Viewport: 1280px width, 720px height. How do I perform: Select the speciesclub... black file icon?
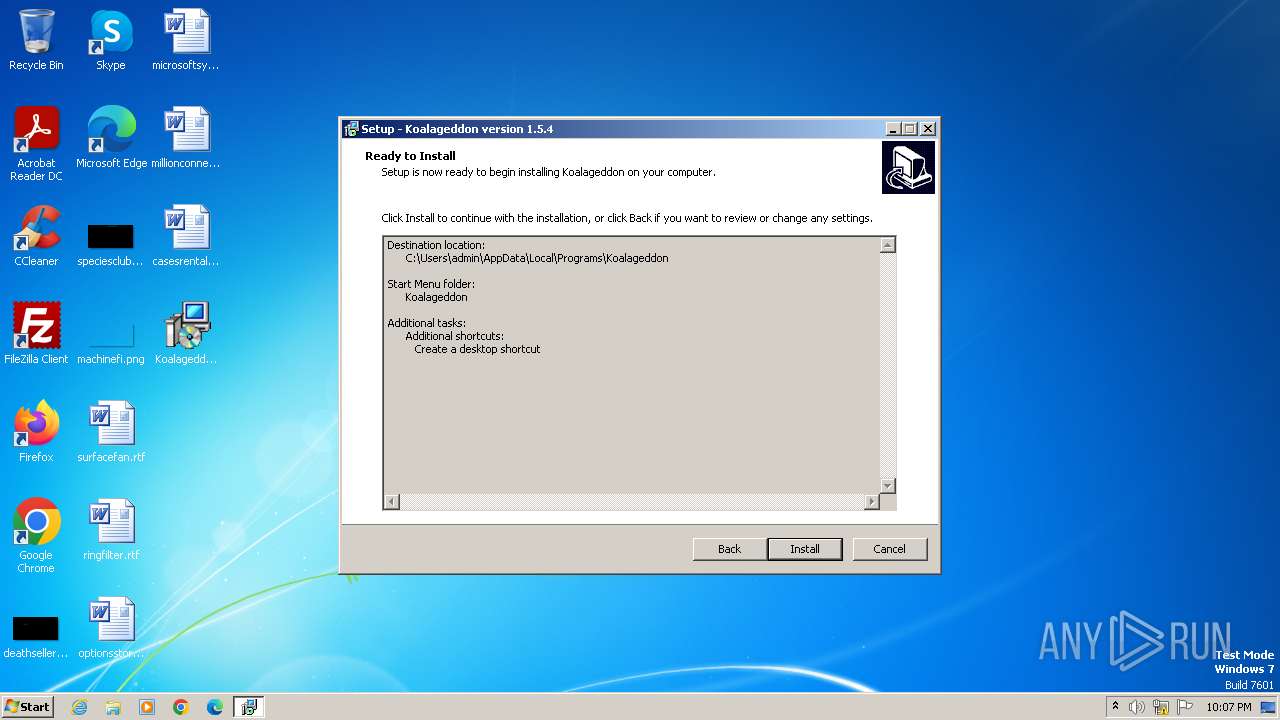click(110, 245)
